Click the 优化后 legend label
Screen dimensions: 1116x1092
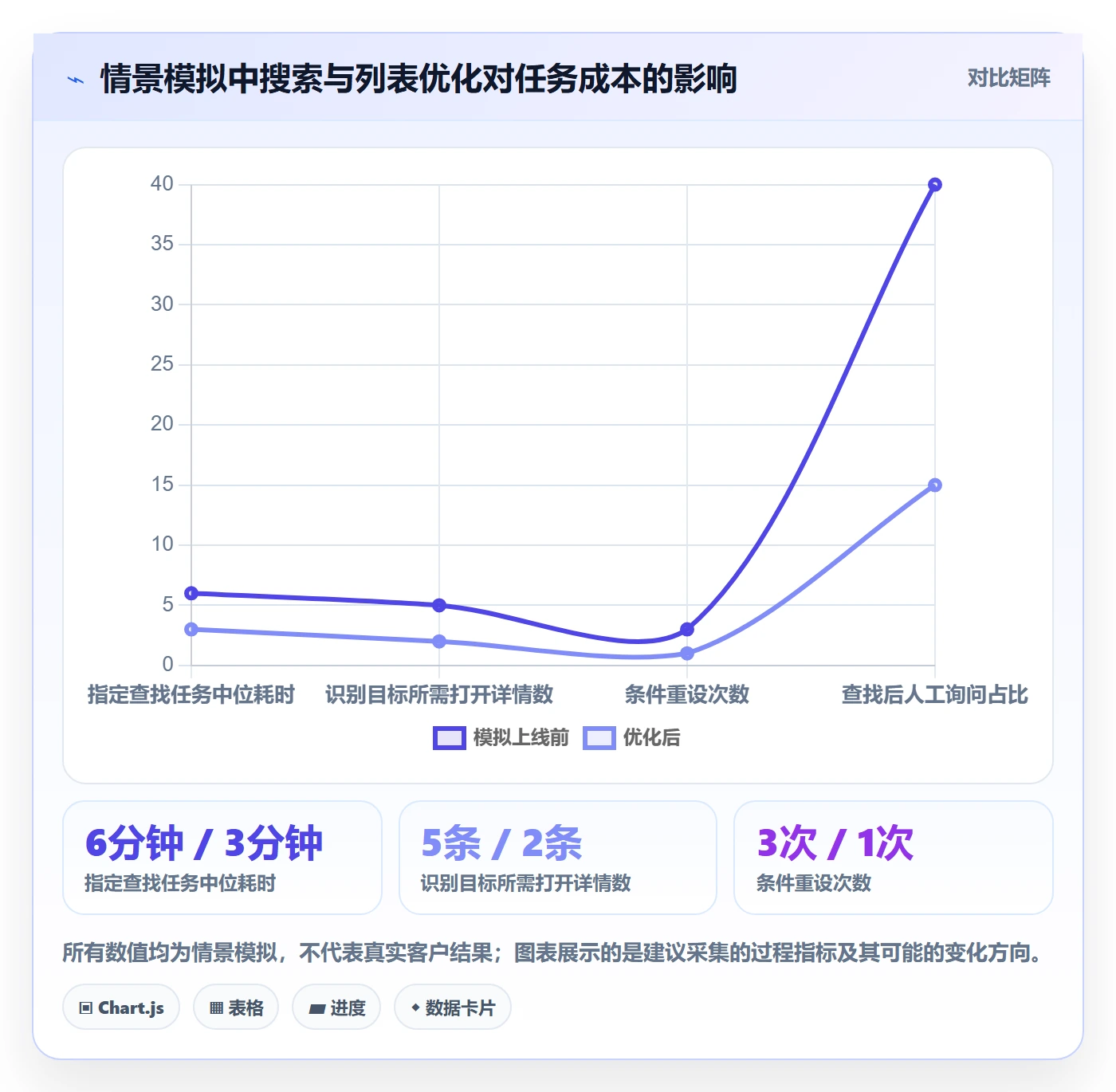click(x=651, y=738)
